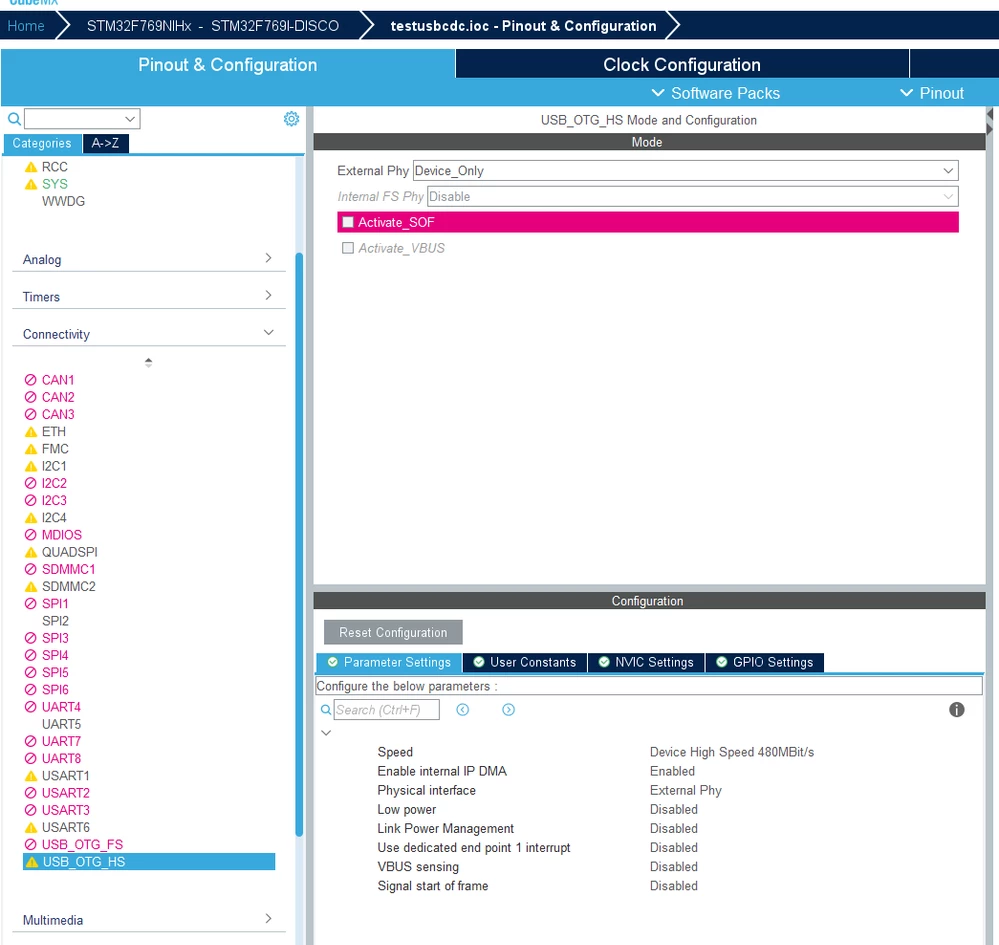Click the info icon in parameter settings
999x945 pixels.
(956, 709)
